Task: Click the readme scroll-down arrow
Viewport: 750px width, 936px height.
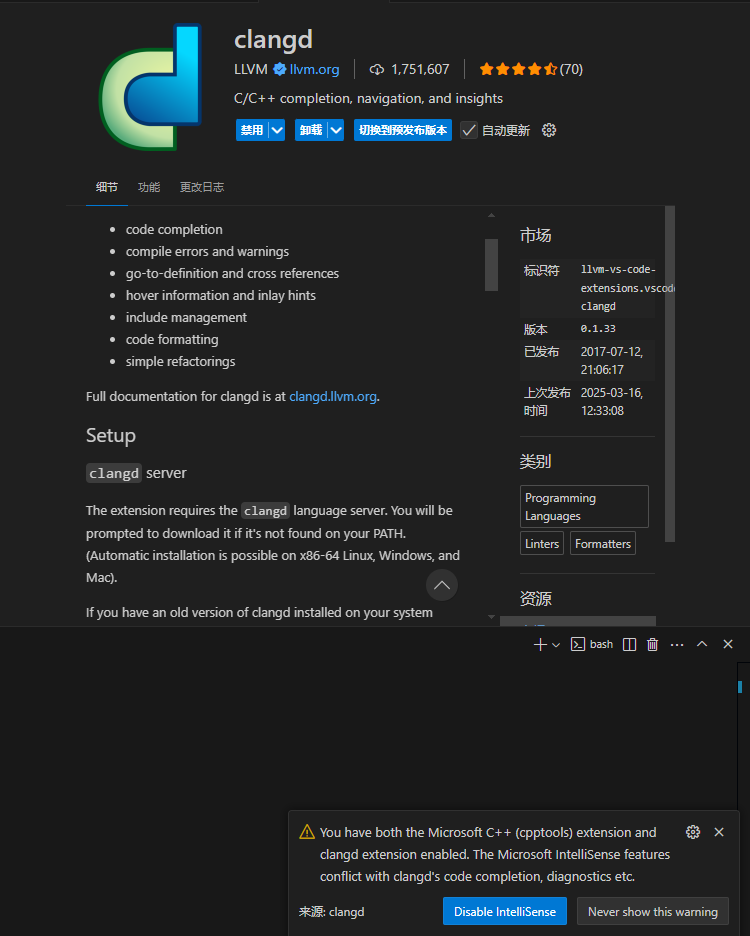Action: point(491,617)
